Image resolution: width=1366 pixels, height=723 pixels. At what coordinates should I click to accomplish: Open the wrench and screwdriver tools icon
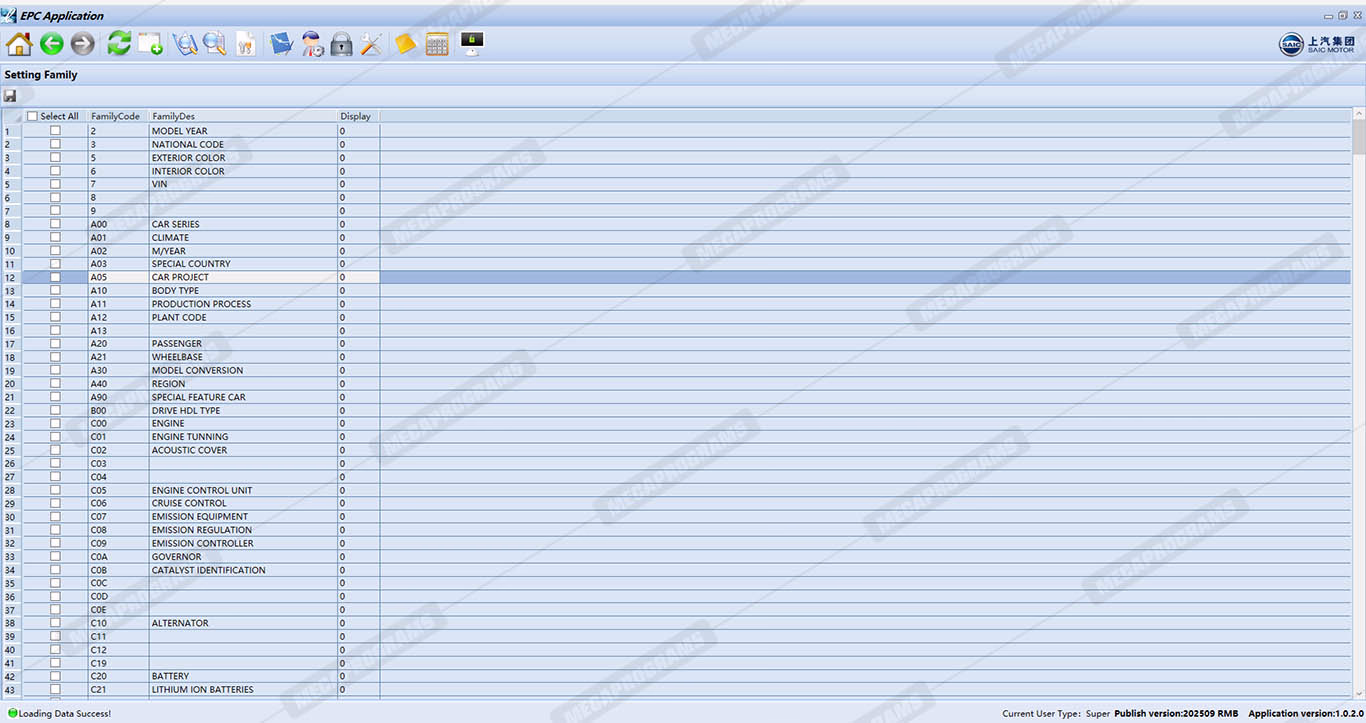click(372, 44)
